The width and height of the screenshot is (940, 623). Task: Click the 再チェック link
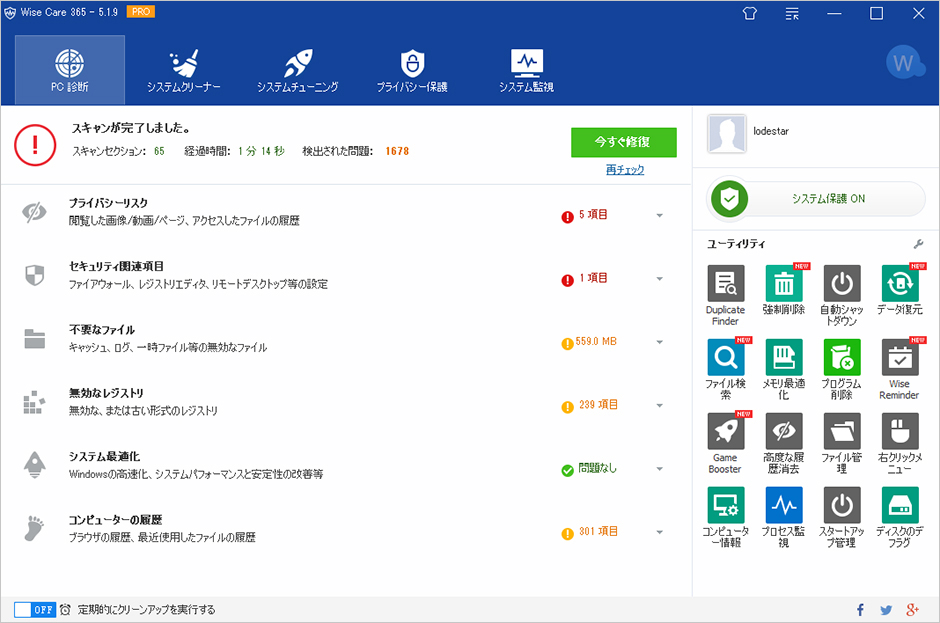(x=625, y=170)
